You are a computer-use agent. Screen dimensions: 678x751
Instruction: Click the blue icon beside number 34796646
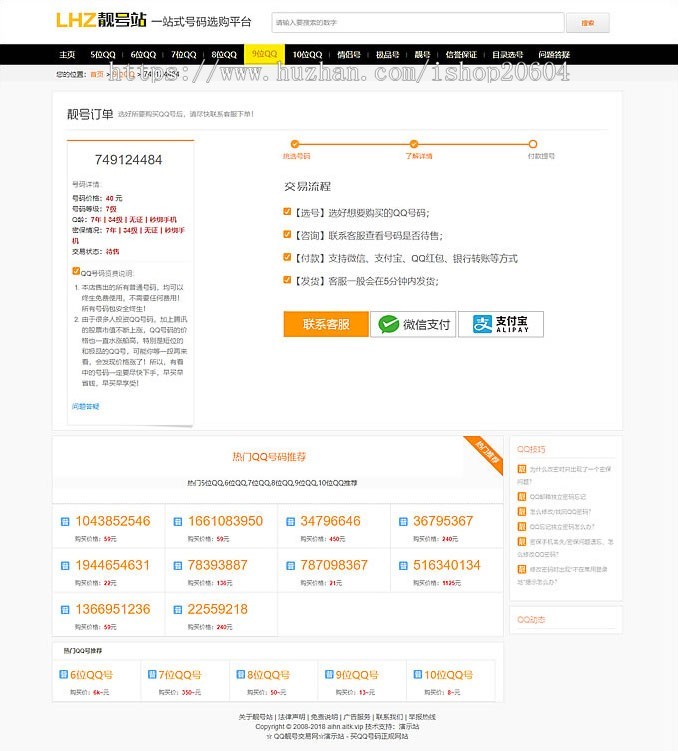pyautogui.click(x=290, y=522)
